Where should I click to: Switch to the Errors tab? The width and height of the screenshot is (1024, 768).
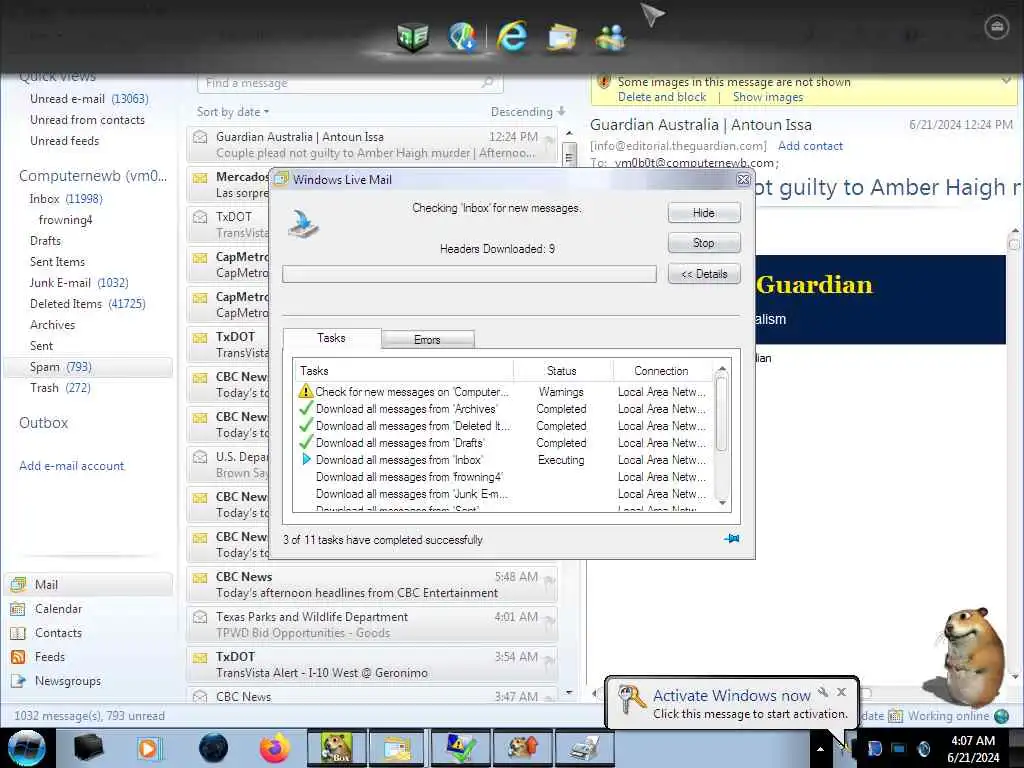click(x=427, y=340)
